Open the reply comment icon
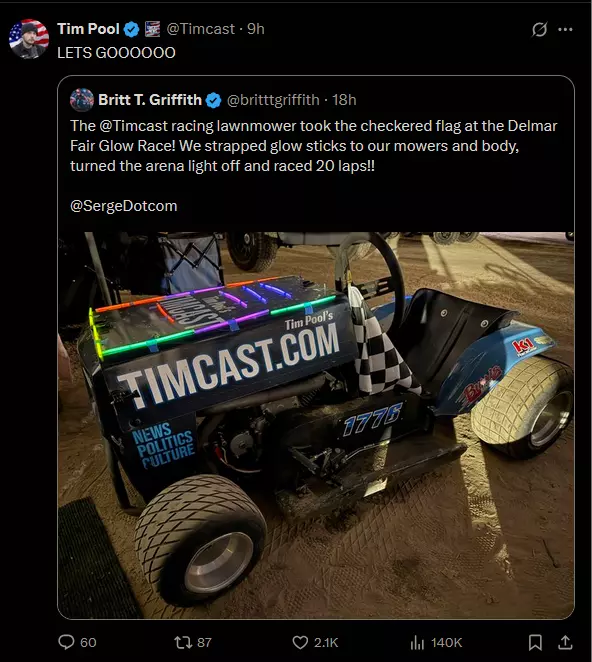 pos(66,642)
